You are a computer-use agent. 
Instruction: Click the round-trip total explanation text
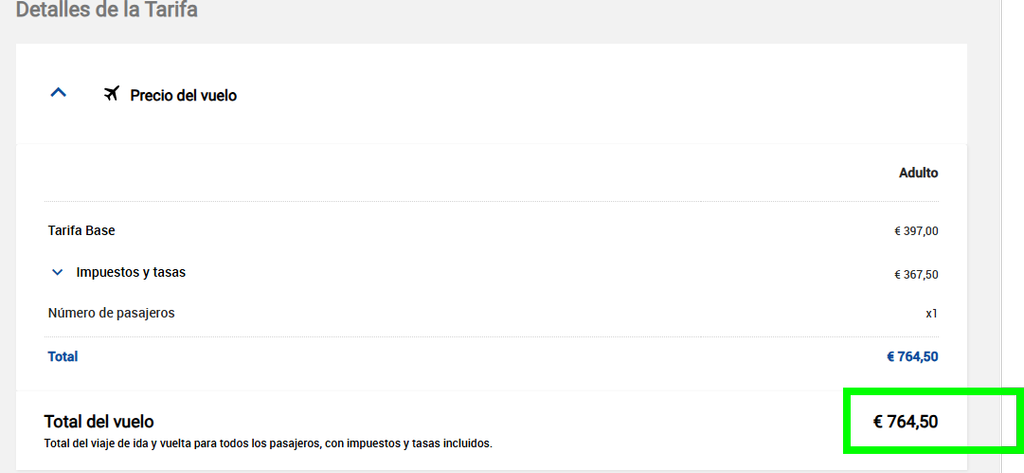(x=268, y=444)
